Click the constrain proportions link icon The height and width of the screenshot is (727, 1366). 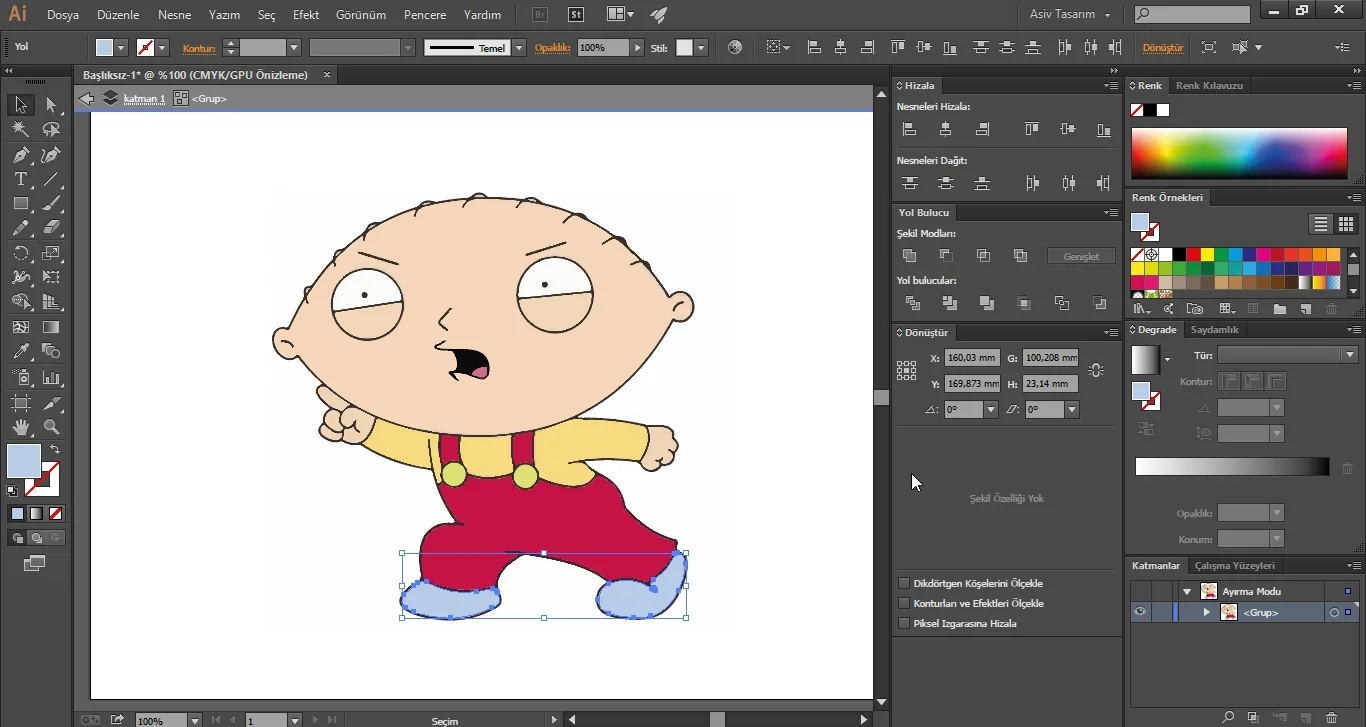[1096, 371]
